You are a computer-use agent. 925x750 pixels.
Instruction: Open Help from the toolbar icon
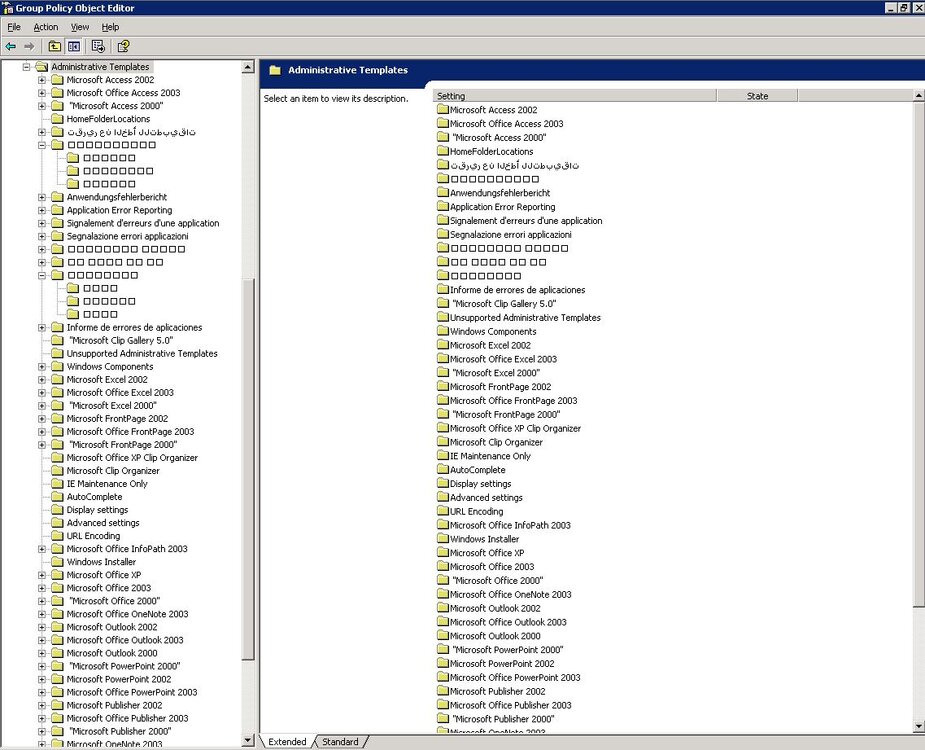point(123,46)
